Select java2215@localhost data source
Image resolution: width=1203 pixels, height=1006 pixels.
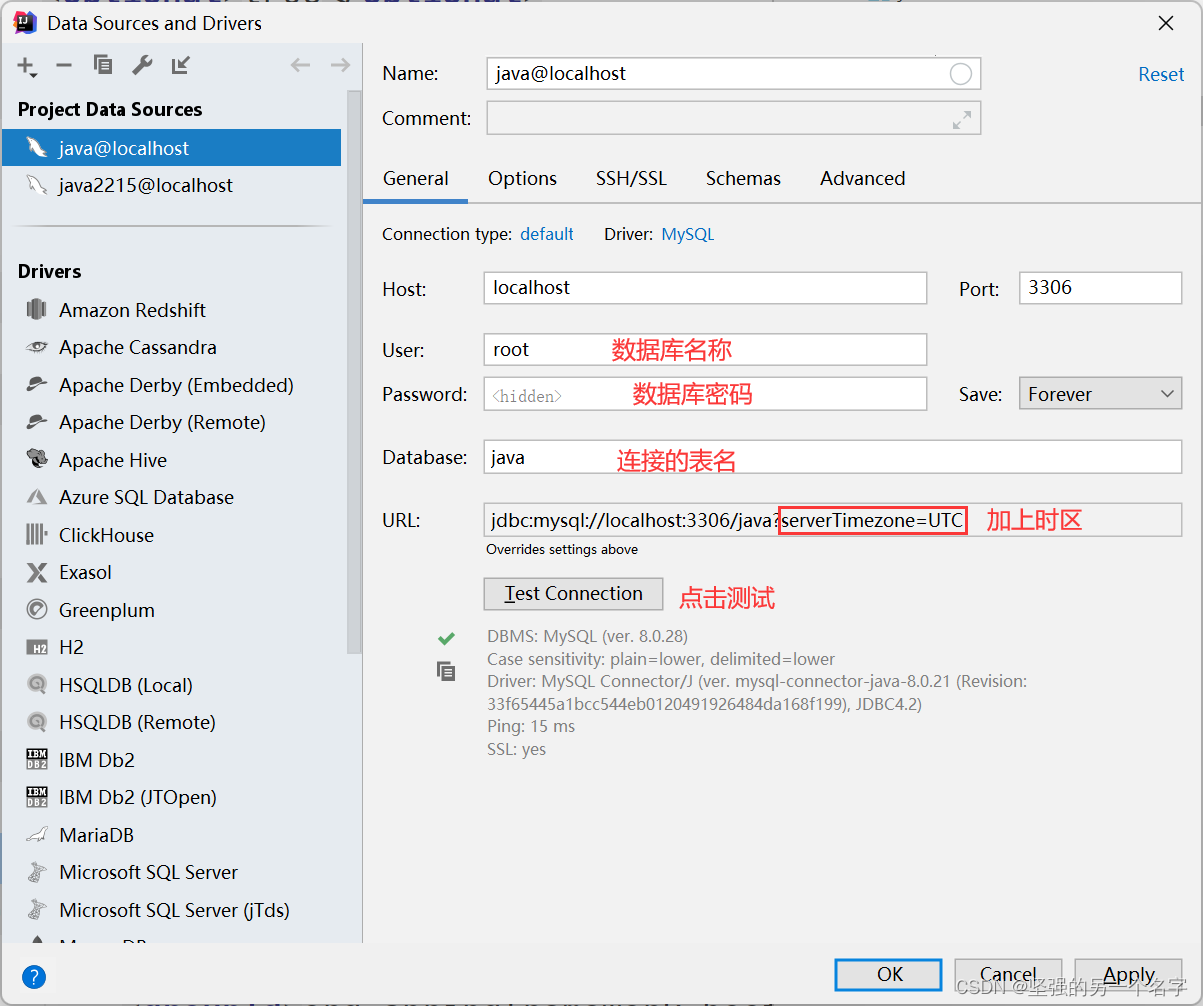171,185
